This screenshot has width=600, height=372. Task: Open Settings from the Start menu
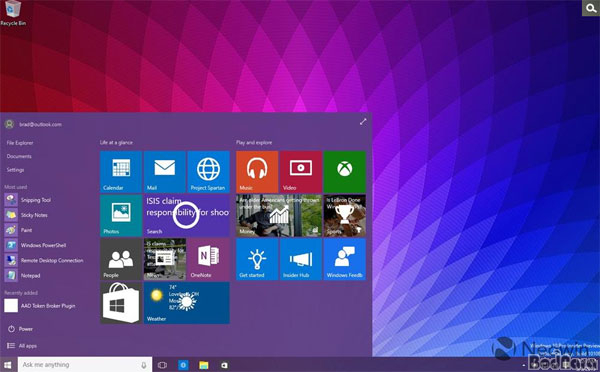coord(15,170)
